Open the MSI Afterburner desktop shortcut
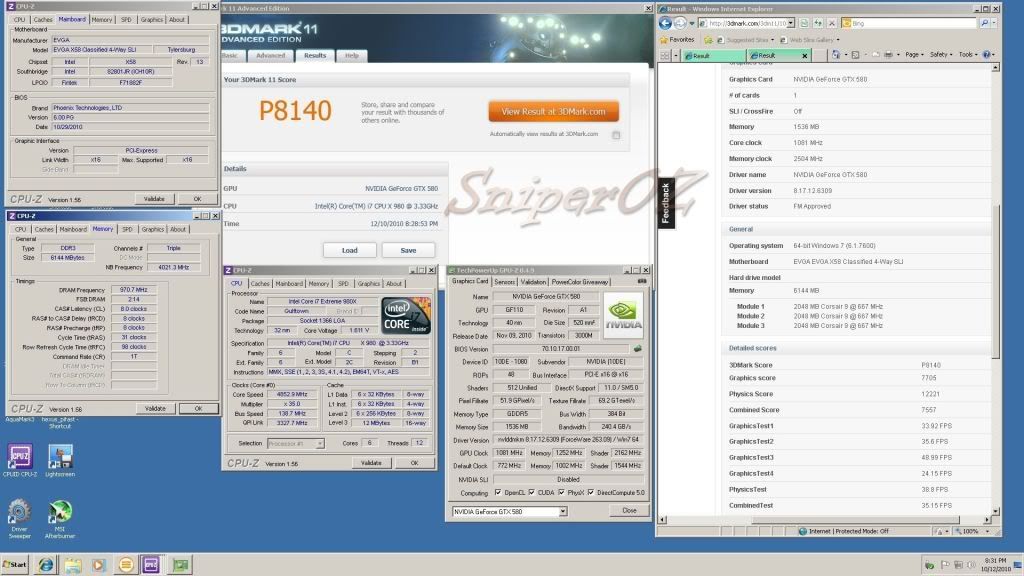The width and height of the screenshot is (1024, 576). (x=59, y=511)
